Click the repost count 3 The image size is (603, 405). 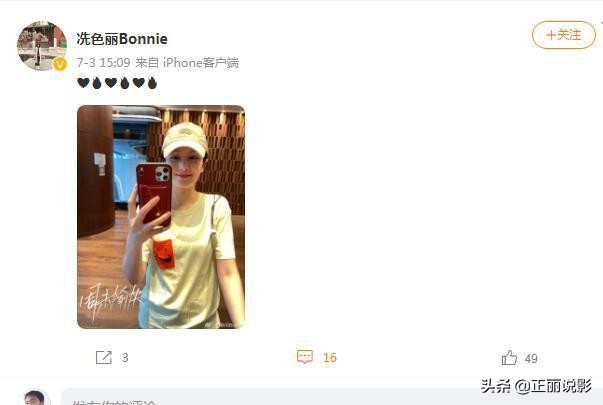(x=125, y=358)
